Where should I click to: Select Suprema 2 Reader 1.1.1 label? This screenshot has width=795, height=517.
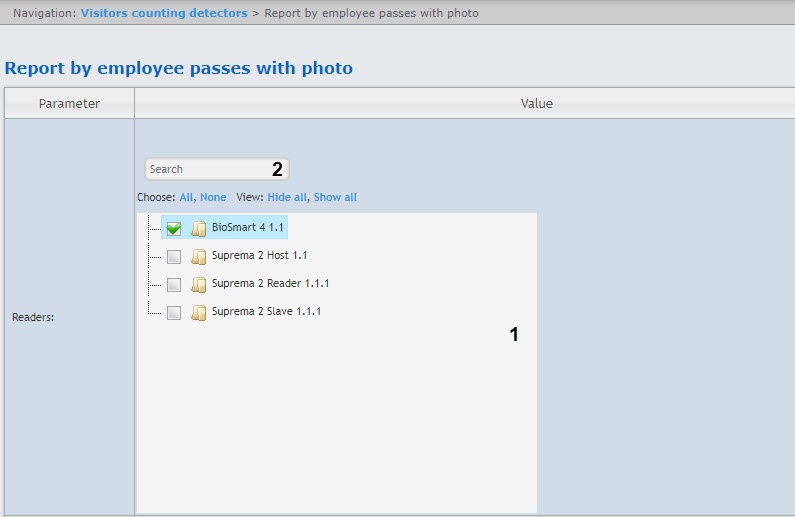point(270,284)
